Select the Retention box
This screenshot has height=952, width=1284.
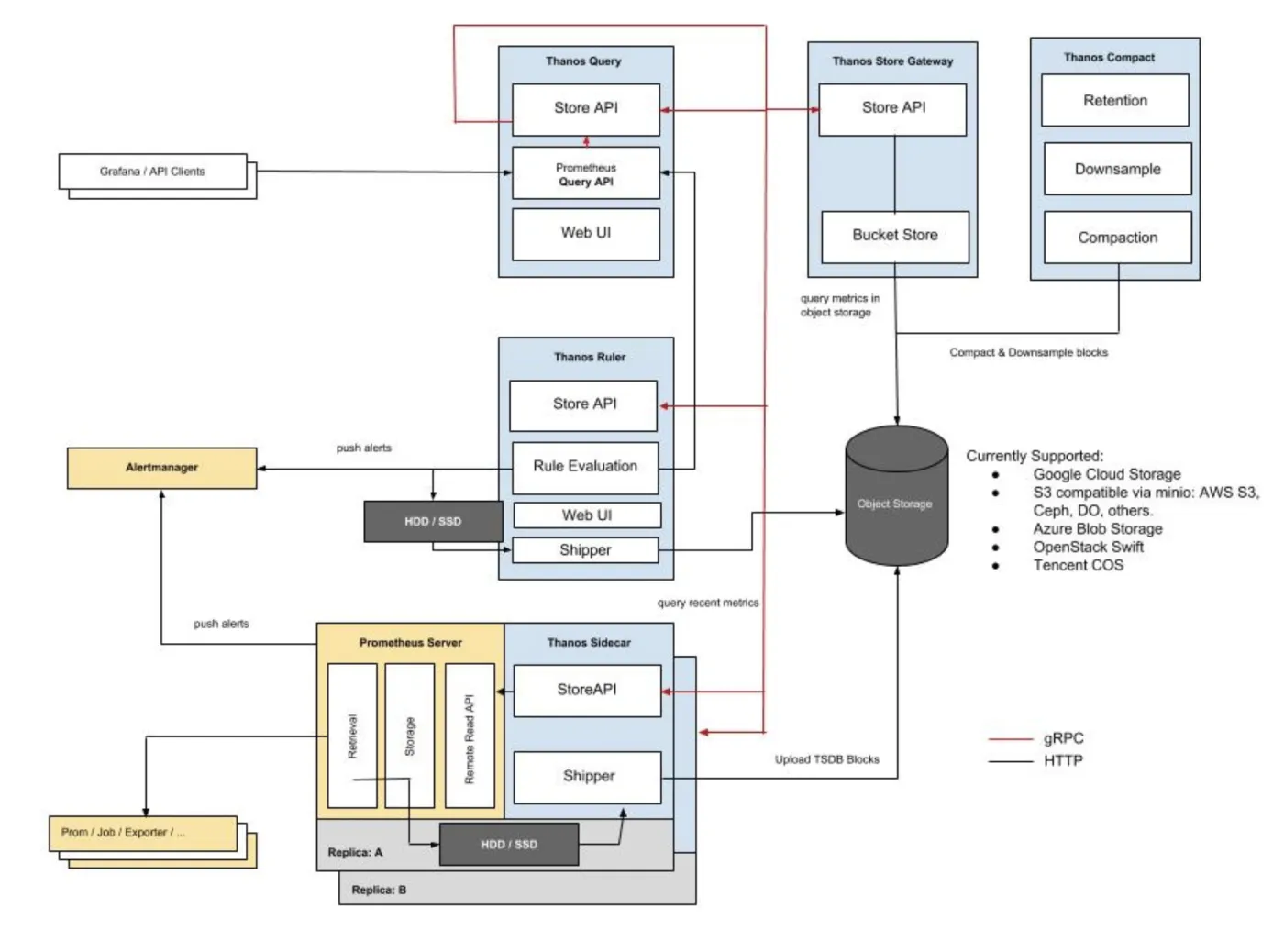coord(1115,101)
